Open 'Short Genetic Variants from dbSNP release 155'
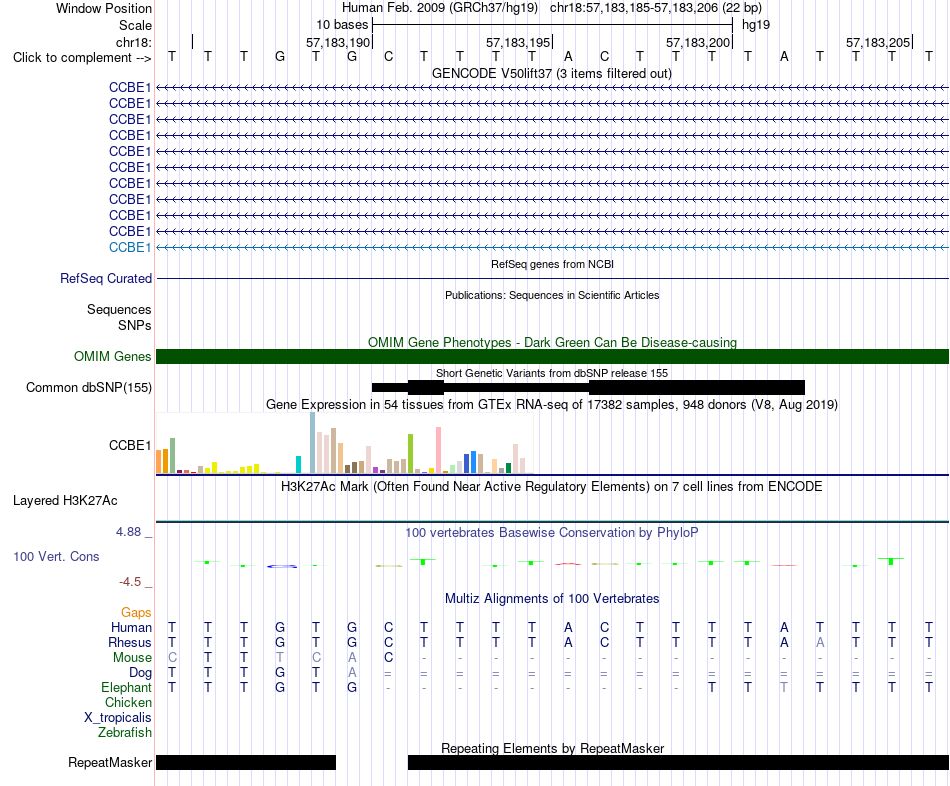The image size is (950, 786). click(x=552, y=373)
